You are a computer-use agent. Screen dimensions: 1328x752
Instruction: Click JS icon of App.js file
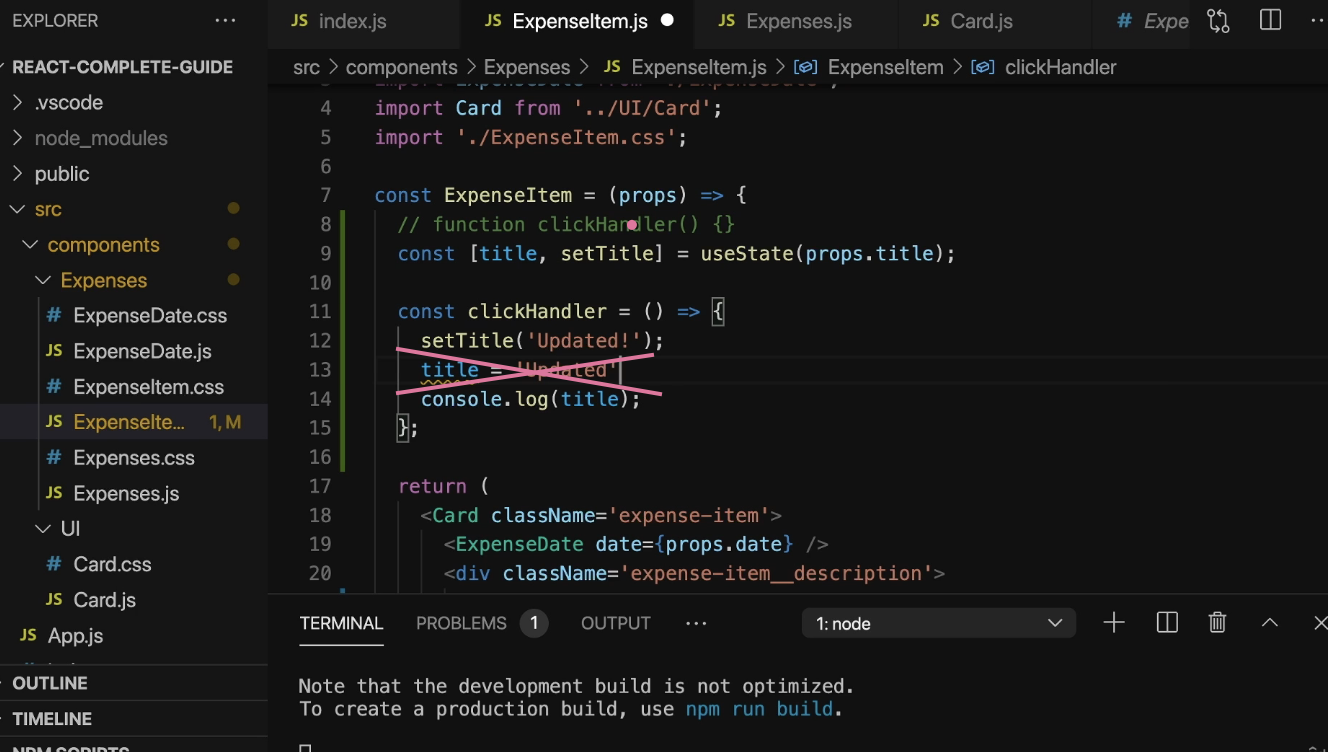pos(29,635)
